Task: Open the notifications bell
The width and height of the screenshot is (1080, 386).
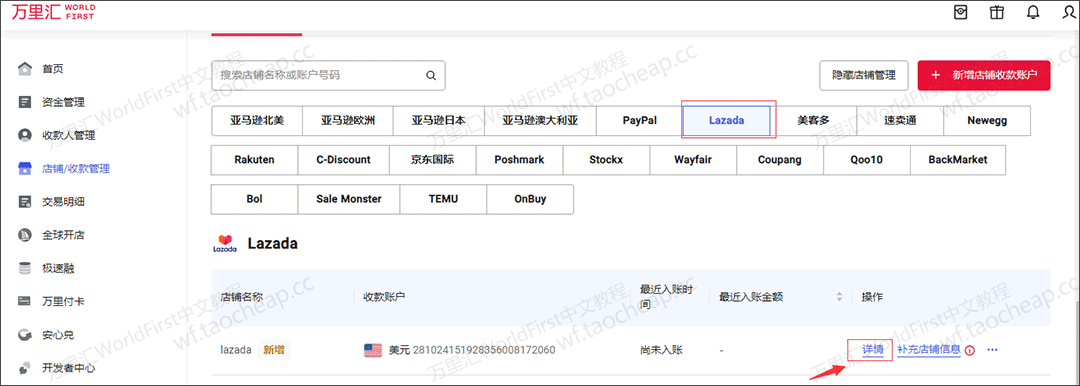Action: (1033, 12)
